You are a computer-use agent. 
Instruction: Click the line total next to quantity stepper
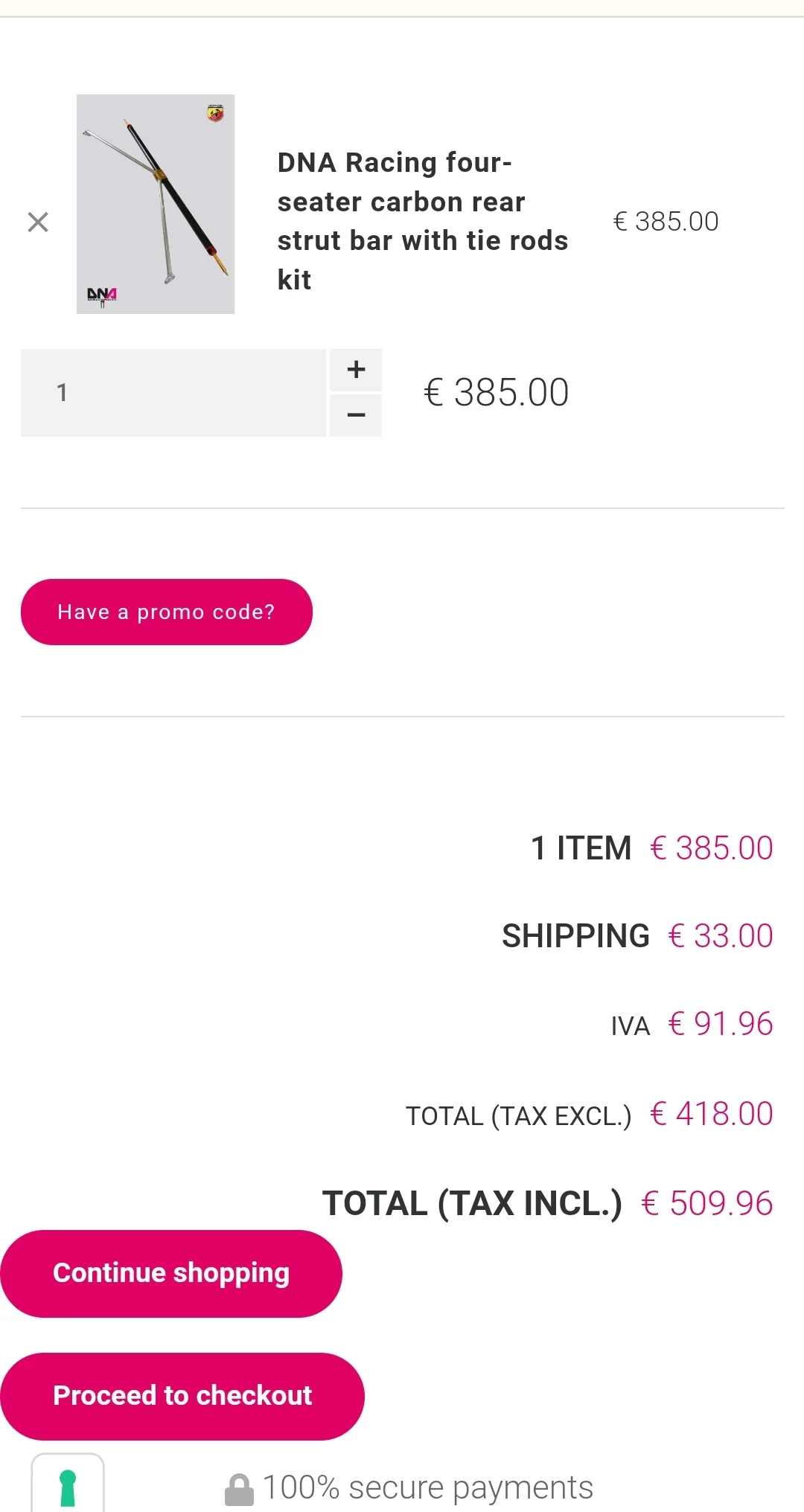click(497, 393)
